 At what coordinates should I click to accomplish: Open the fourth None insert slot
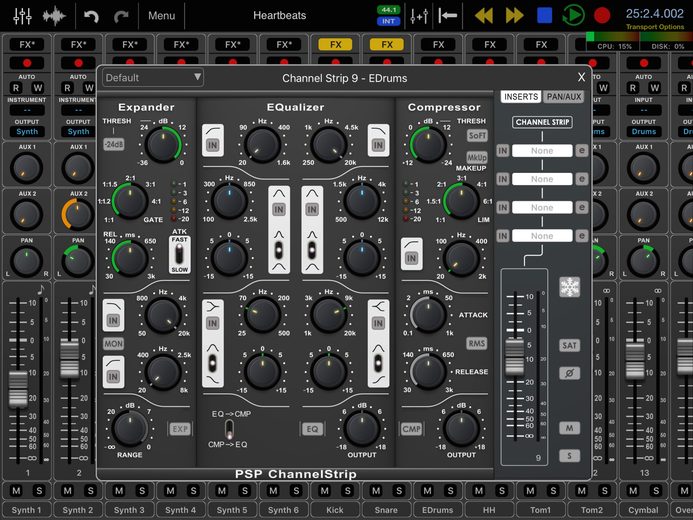tap(542, 236)
